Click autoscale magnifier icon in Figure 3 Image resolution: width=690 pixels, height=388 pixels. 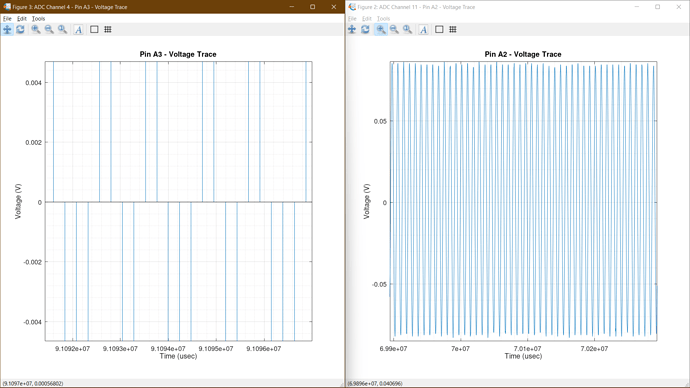click(62, 29)
